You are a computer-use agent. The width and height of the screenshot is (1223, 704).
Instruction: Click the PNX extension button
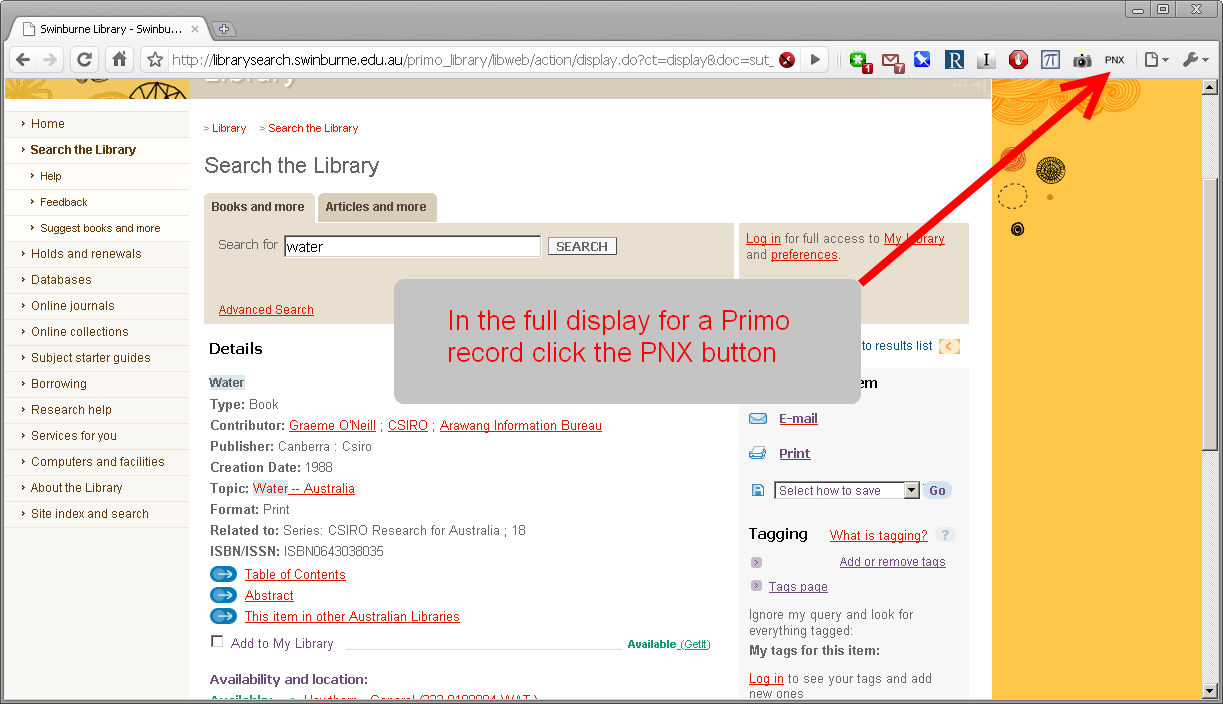coord(1114,60)
